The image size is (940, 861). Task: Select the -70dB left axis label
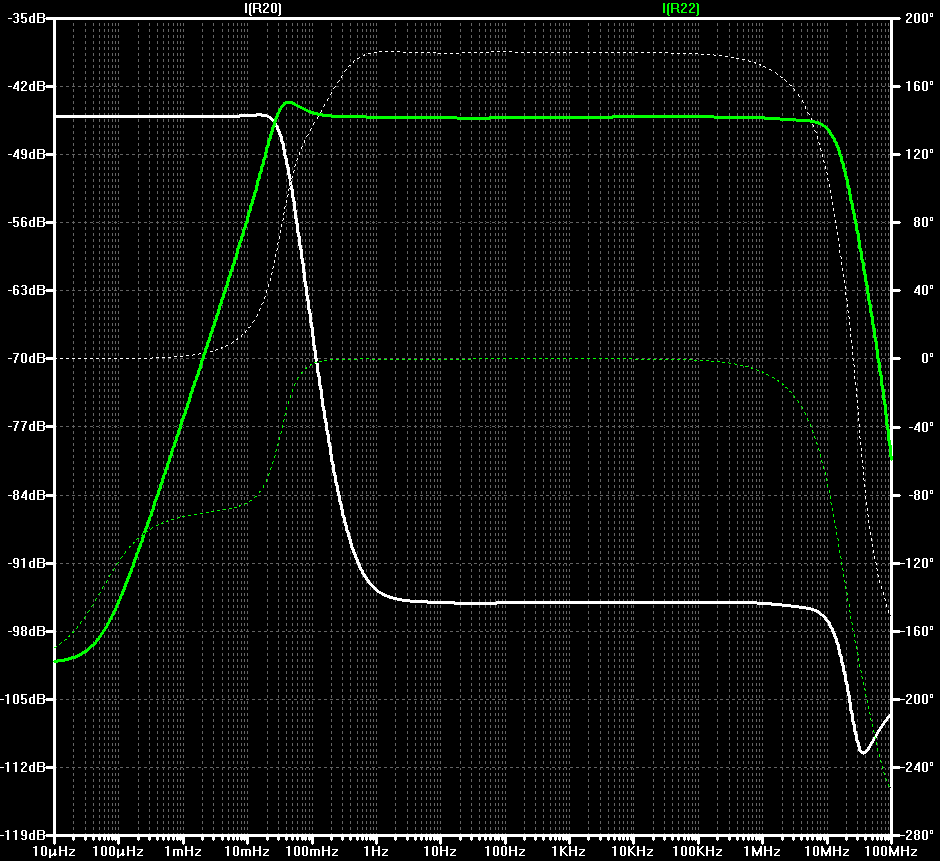pos(26,359)
